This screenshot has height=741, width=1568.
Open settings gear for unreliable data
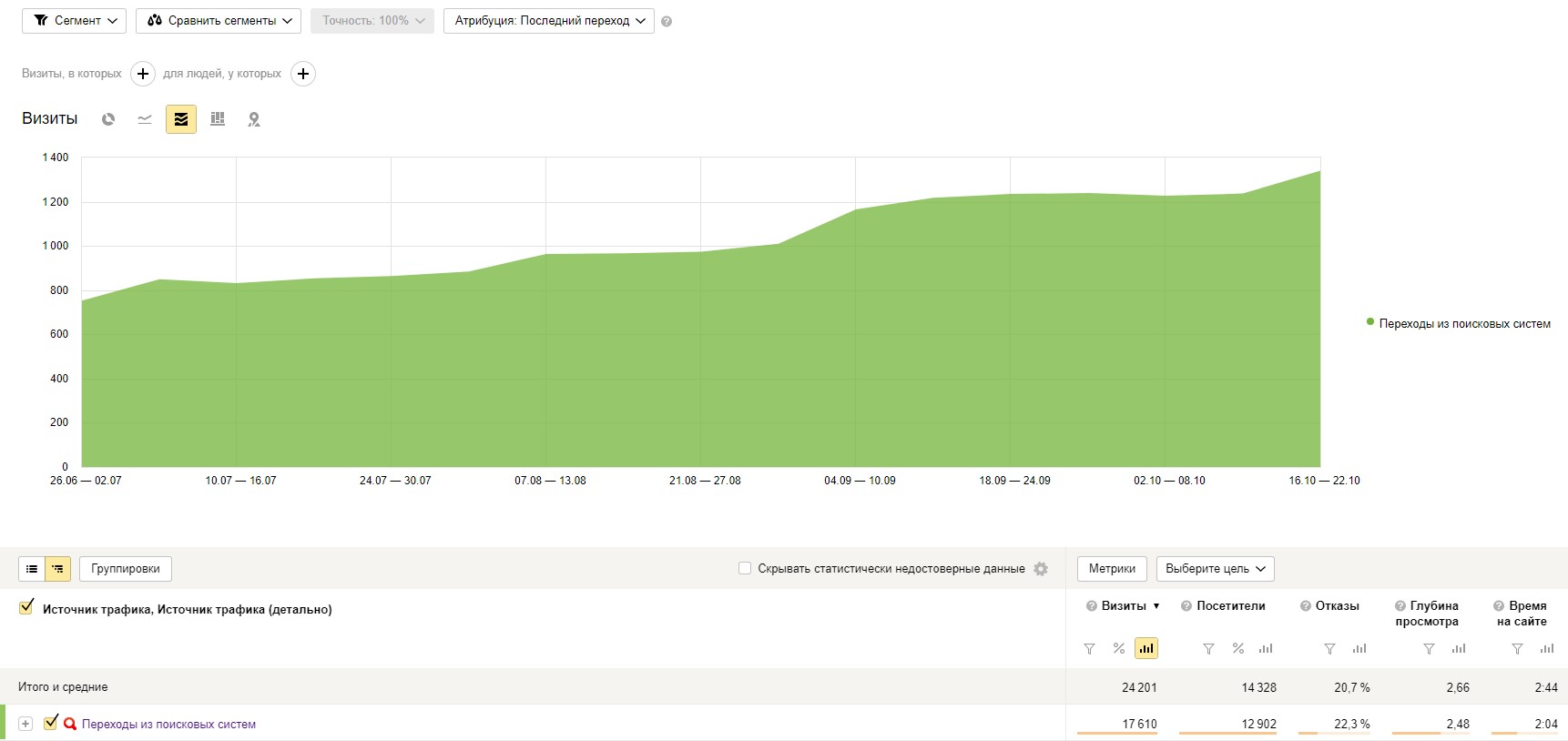1041,569
